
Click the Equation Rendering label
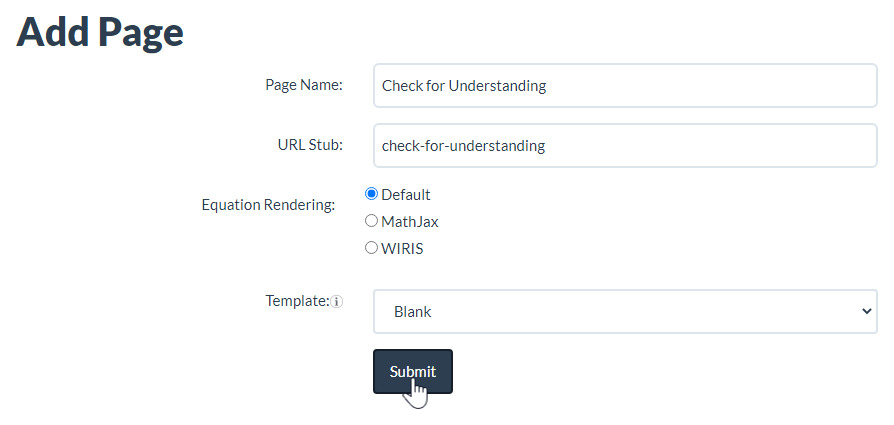(268, 205)
